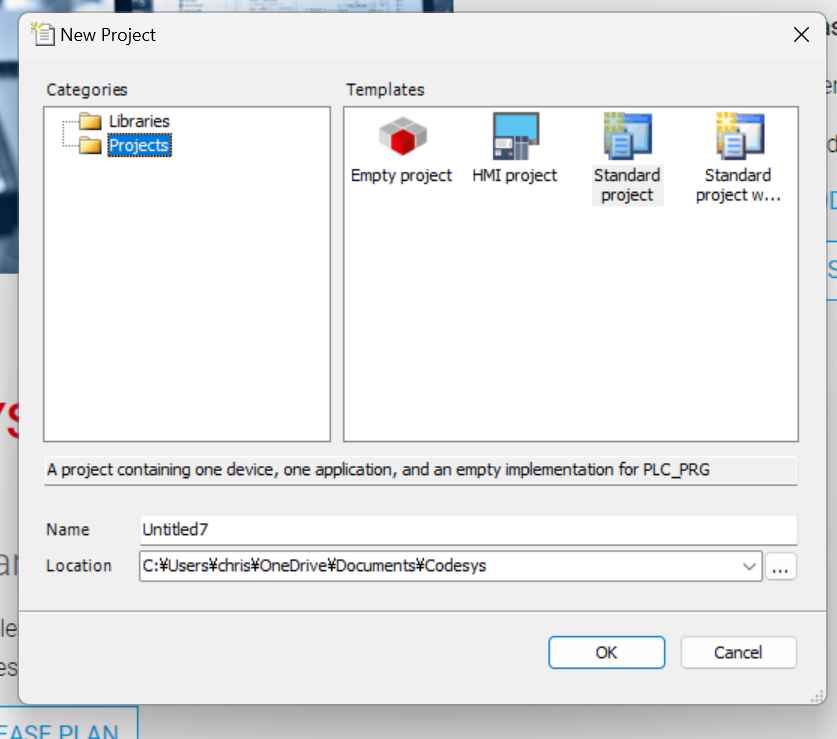837x739 pixels.
Task: Open folder browser with ellipsis button
Action: tap(780, 567)
